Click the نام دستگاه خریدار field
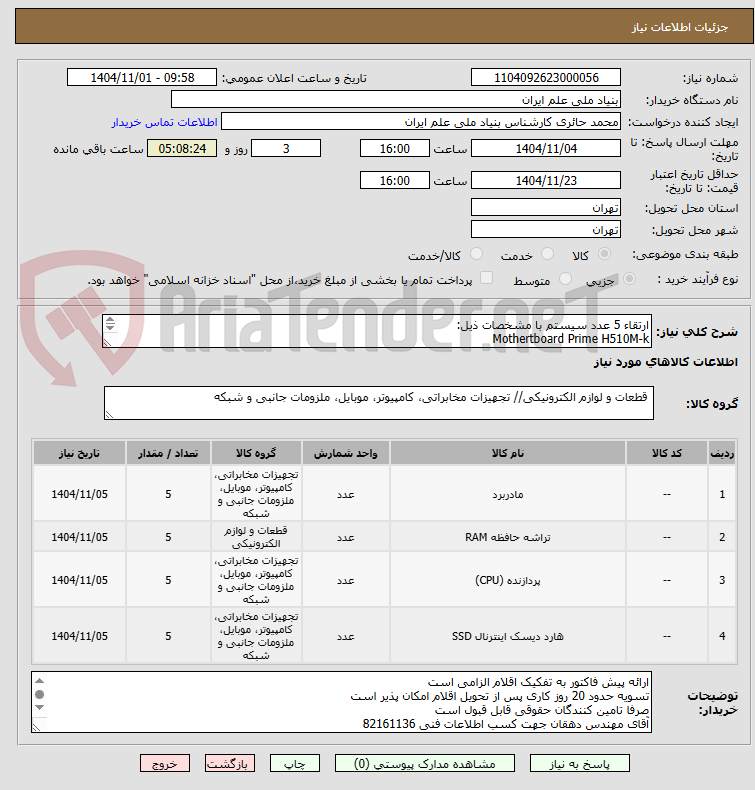The height and width of the screenshot is (790, 755). click(395, 100)
